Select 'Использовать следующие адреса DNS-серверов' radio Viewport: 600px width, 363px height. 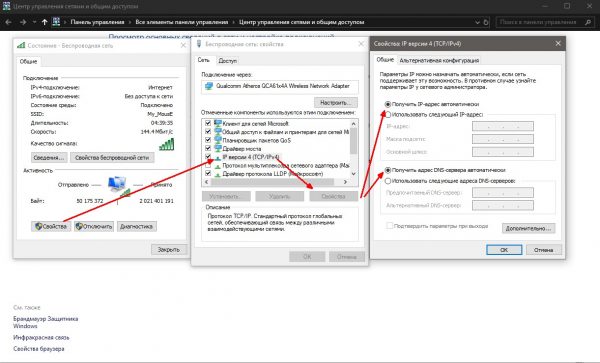(388, 181)
